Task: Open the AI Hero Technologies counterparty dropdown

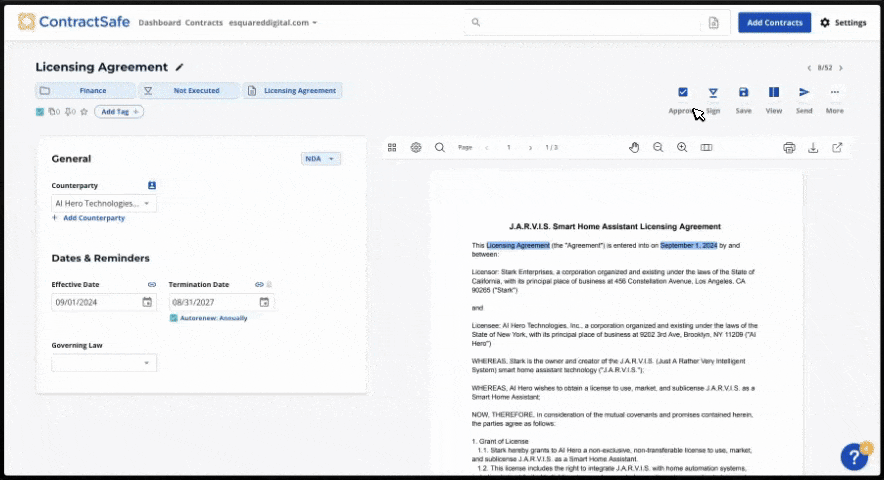Action: (x=104, y=203)
